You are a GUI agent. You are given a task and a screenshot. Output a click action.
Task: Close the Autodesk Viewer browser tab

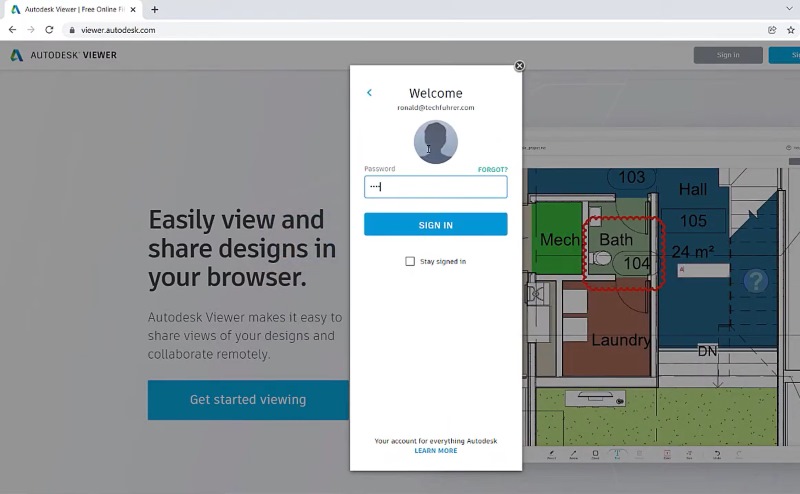point(133,9)
